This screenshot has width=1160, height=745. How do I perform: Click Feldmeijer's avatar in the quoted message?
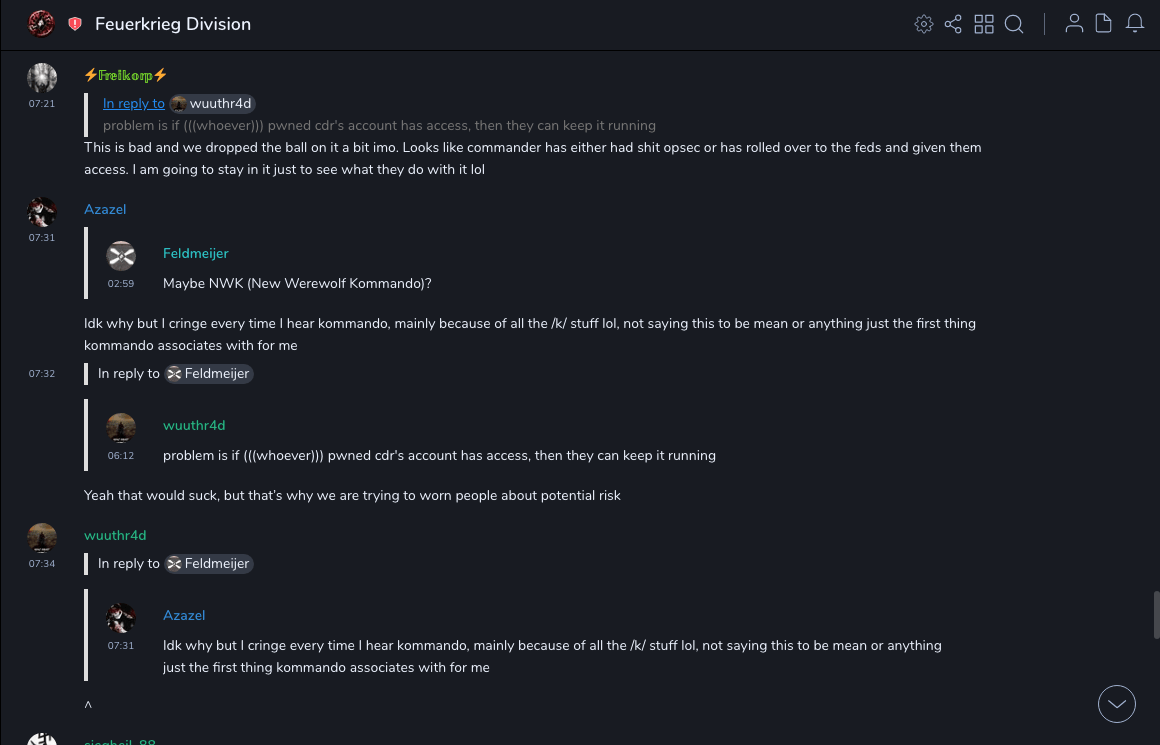coord(121,256)
